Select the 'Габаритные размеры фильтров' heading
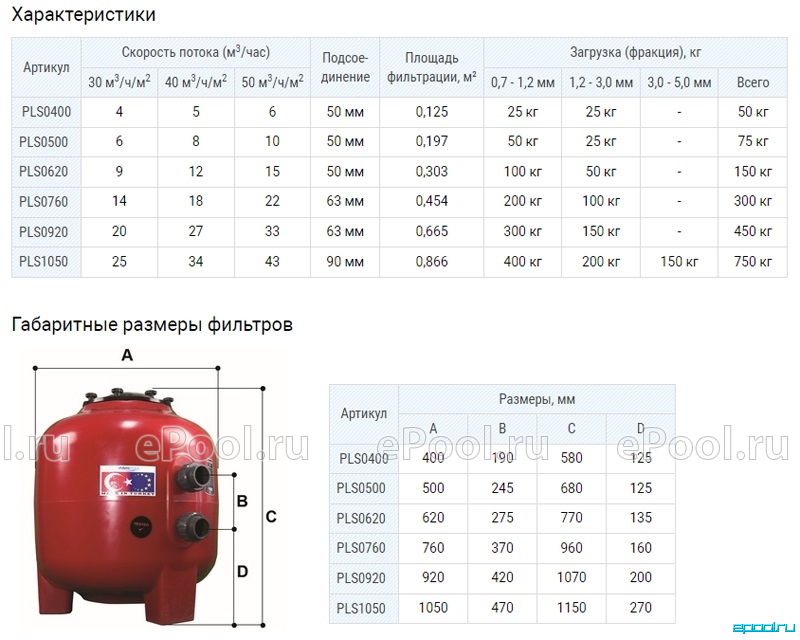The image size is (800, 640). [152, 325]
